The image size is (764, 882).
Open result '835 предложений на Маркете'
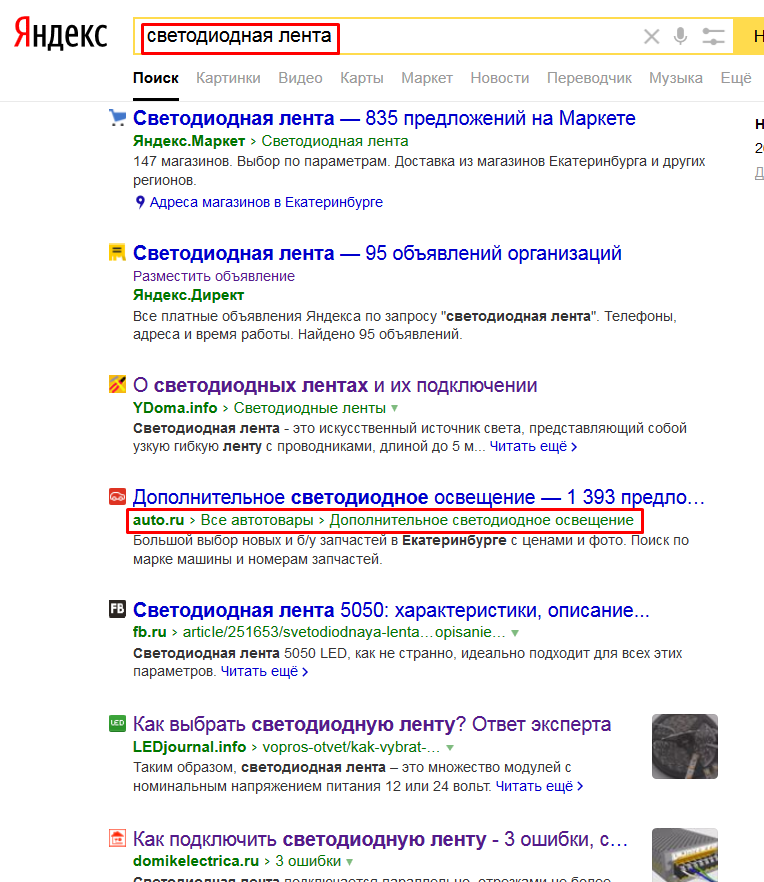pos(384,118)
